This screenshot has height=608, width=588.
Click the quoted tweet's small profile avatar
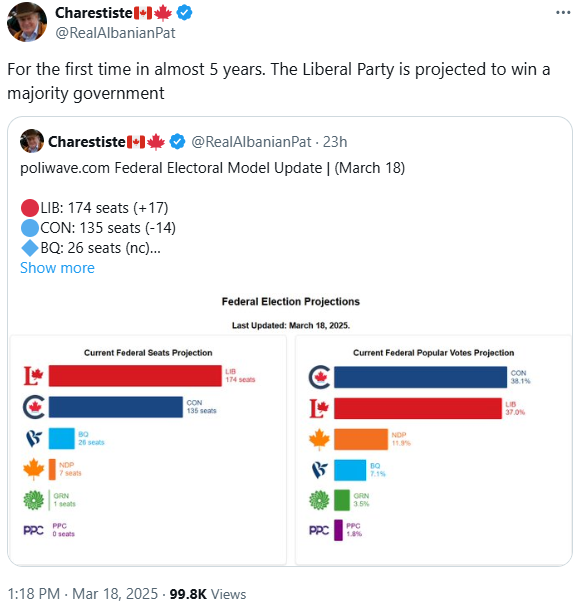click(32, 141)
